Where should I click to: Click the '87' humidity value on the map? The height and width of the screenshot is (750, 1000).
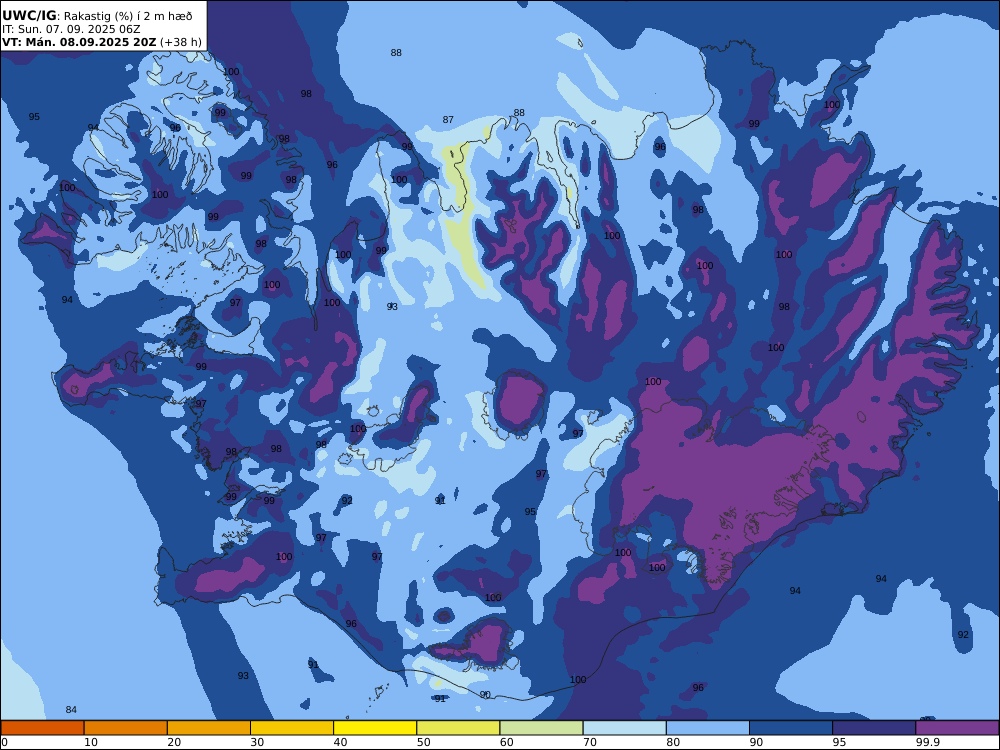pyautogui.click(x=448, y=120)
